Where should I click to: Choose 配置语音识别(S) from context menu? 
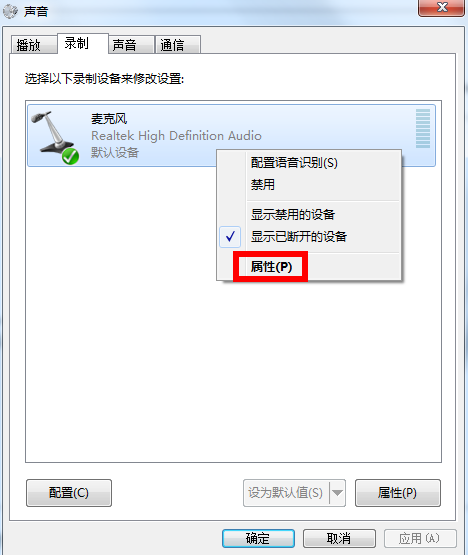coord(309,163)
